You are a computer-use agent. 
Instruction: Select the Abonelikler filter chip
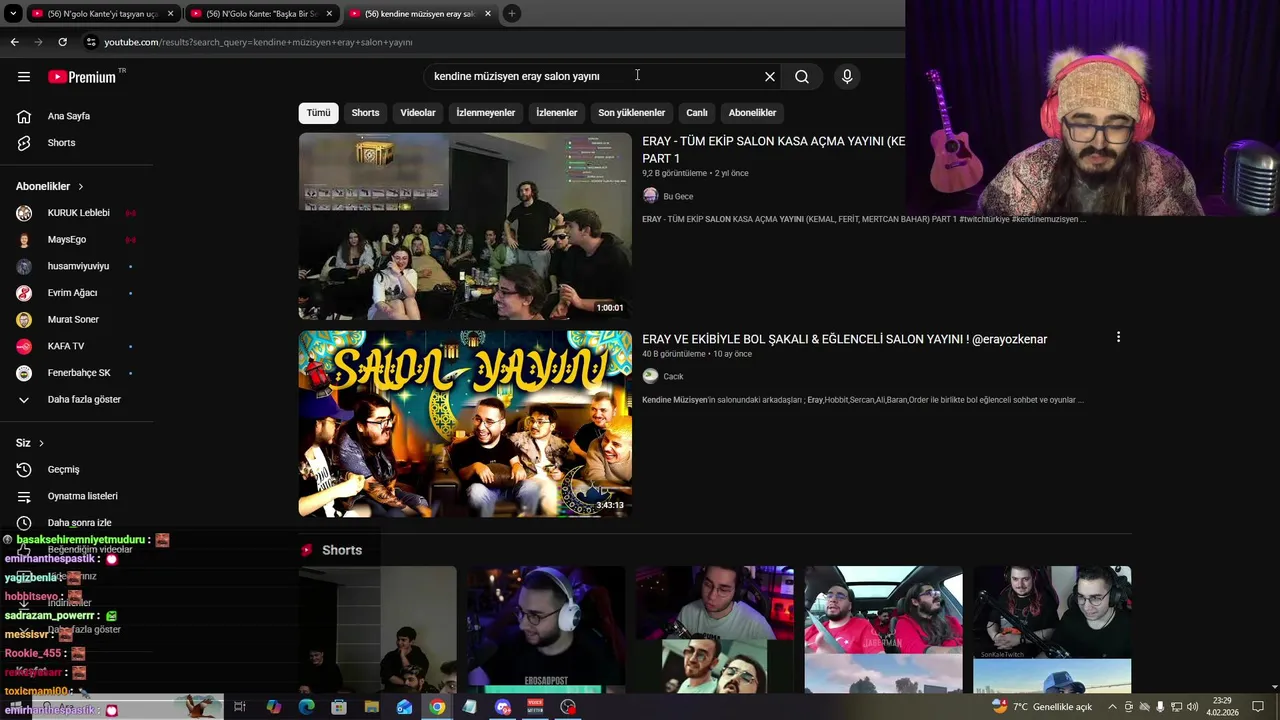click(752, 113)
